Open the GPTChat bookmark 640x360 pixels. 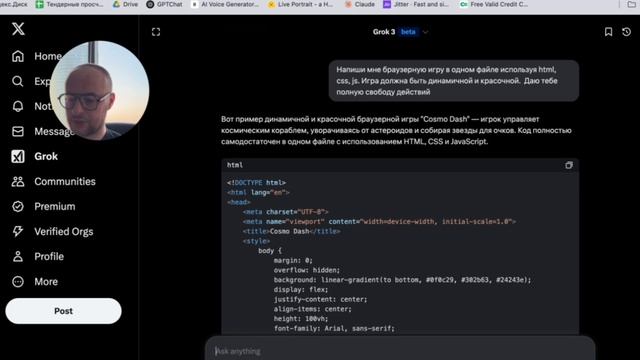(x=164, y=4)
